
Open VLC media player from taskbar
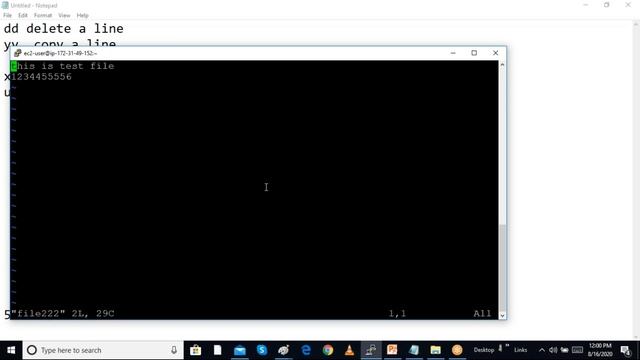pyautogui.click(x=349, y=350)
